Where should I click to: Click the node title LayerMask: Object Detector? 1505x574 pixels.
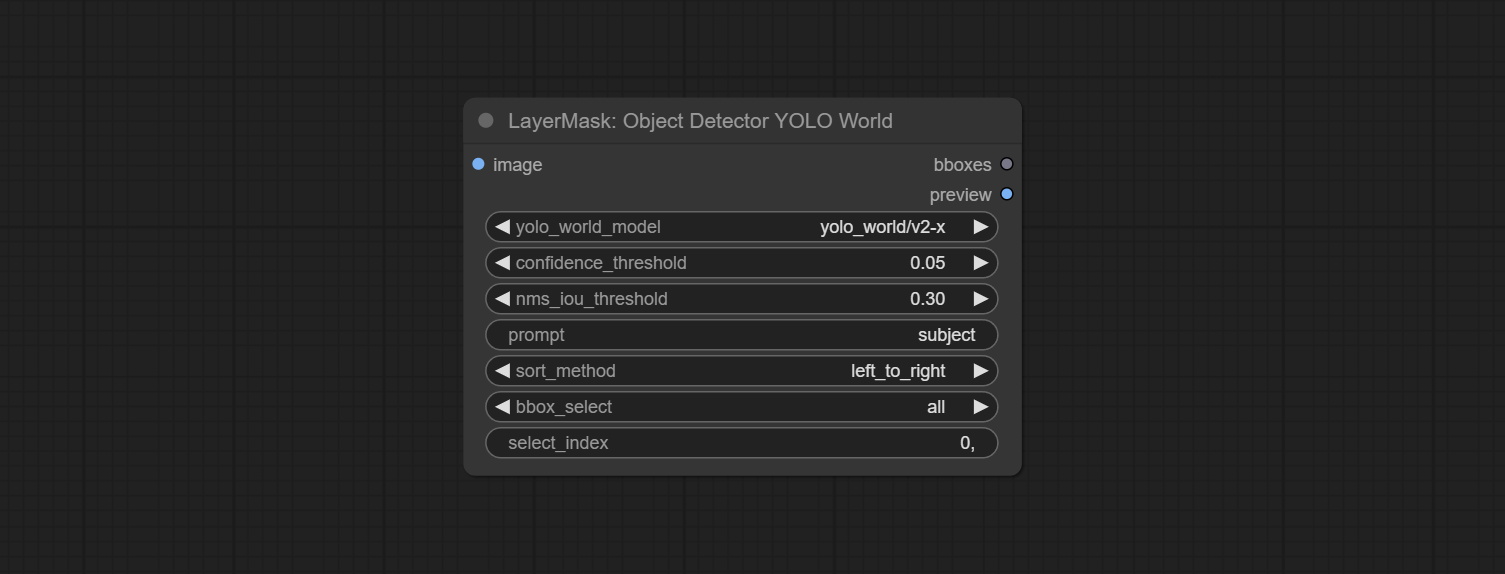tap(699, 121)
